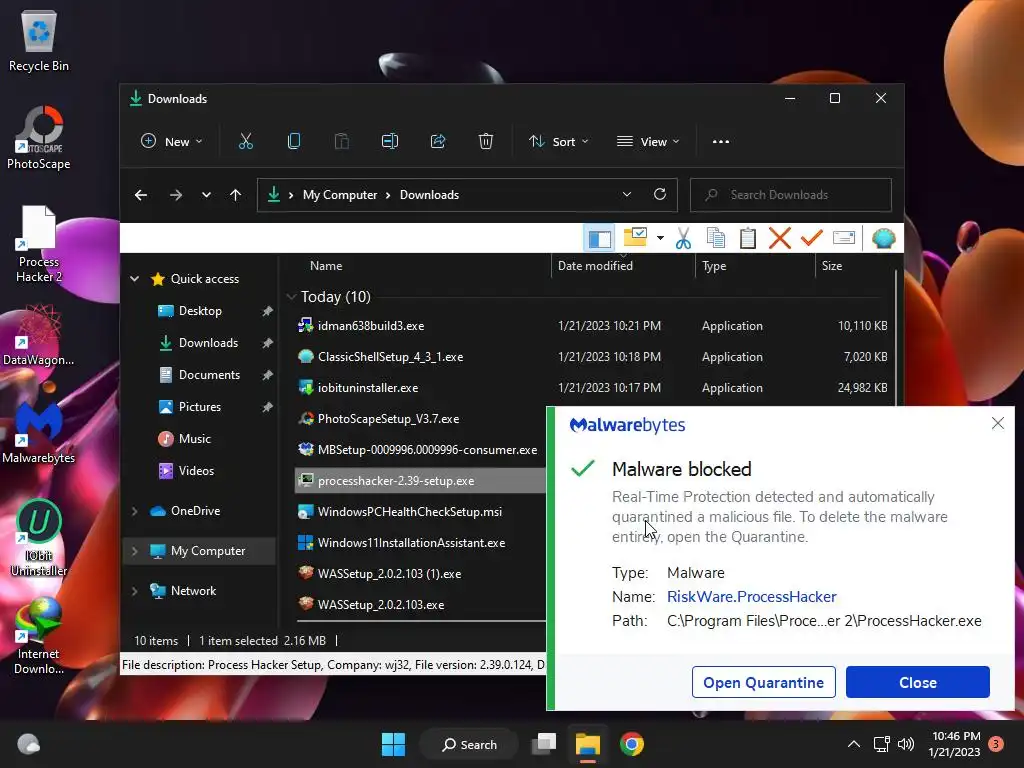Sort by the Date modified column header
The height and width of the screenshot is (768, 1024).
595,266
